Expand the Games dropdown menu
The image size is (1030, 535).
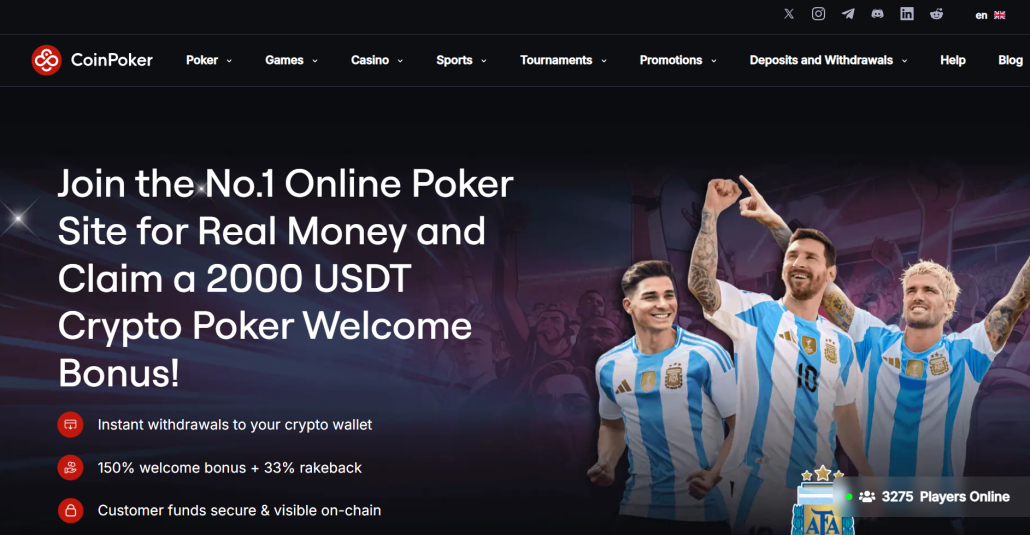tap(292, 60)
